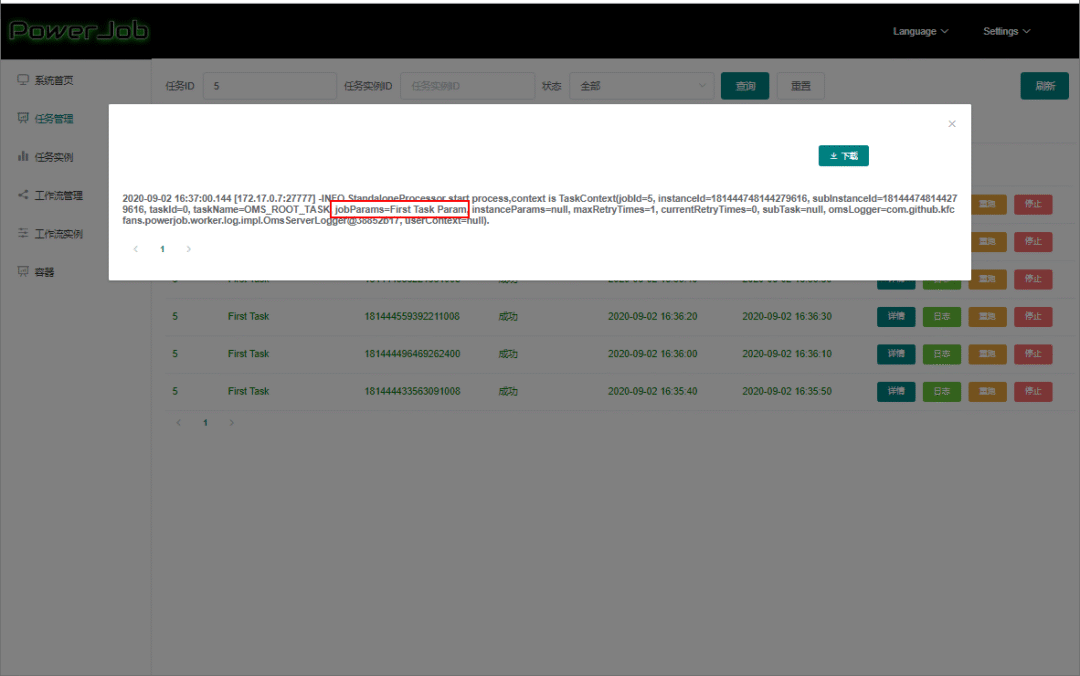
Task: Click the 重置 reset button
Action: 800,86
